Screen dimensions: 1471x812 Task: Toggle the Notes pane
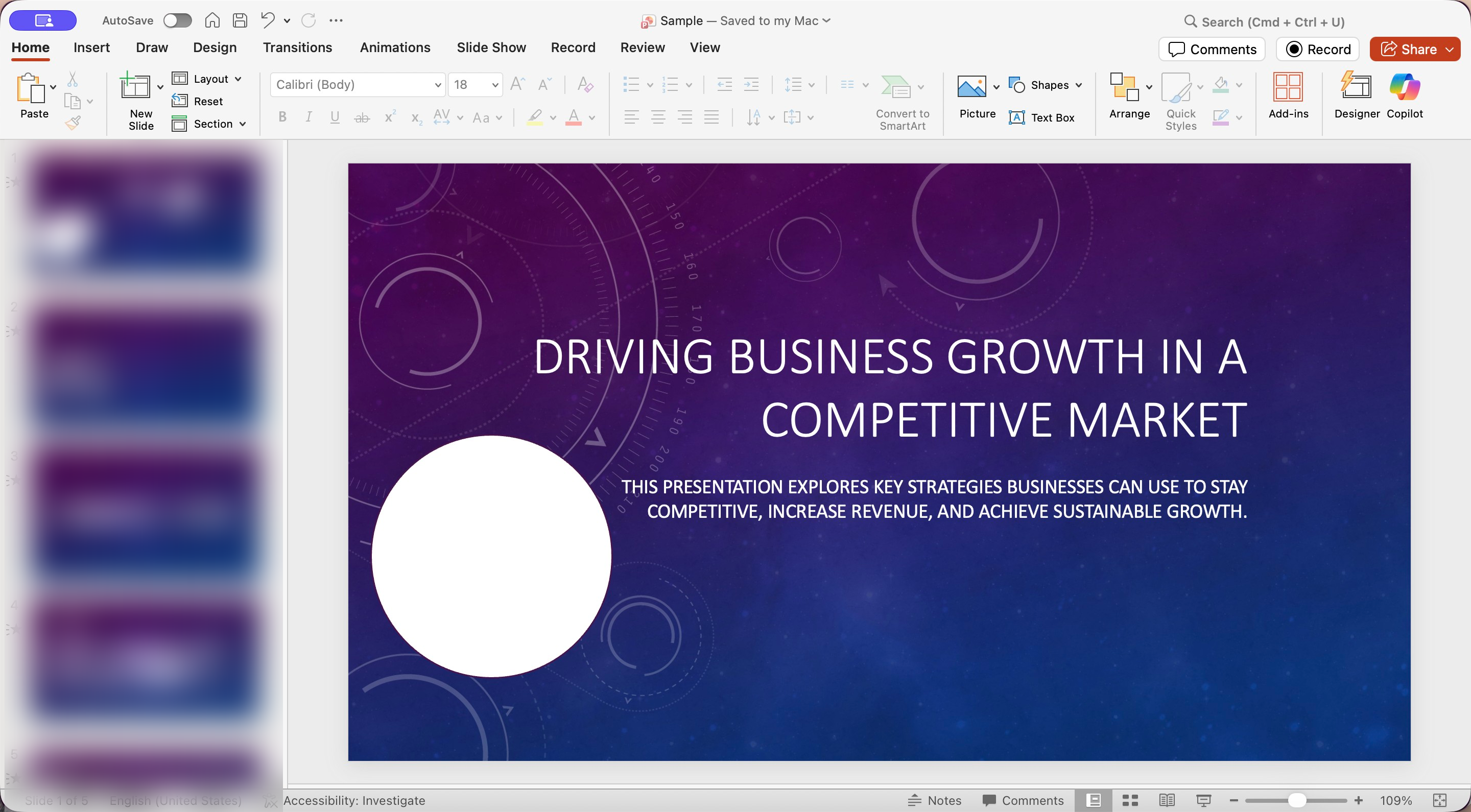(935, 800)
